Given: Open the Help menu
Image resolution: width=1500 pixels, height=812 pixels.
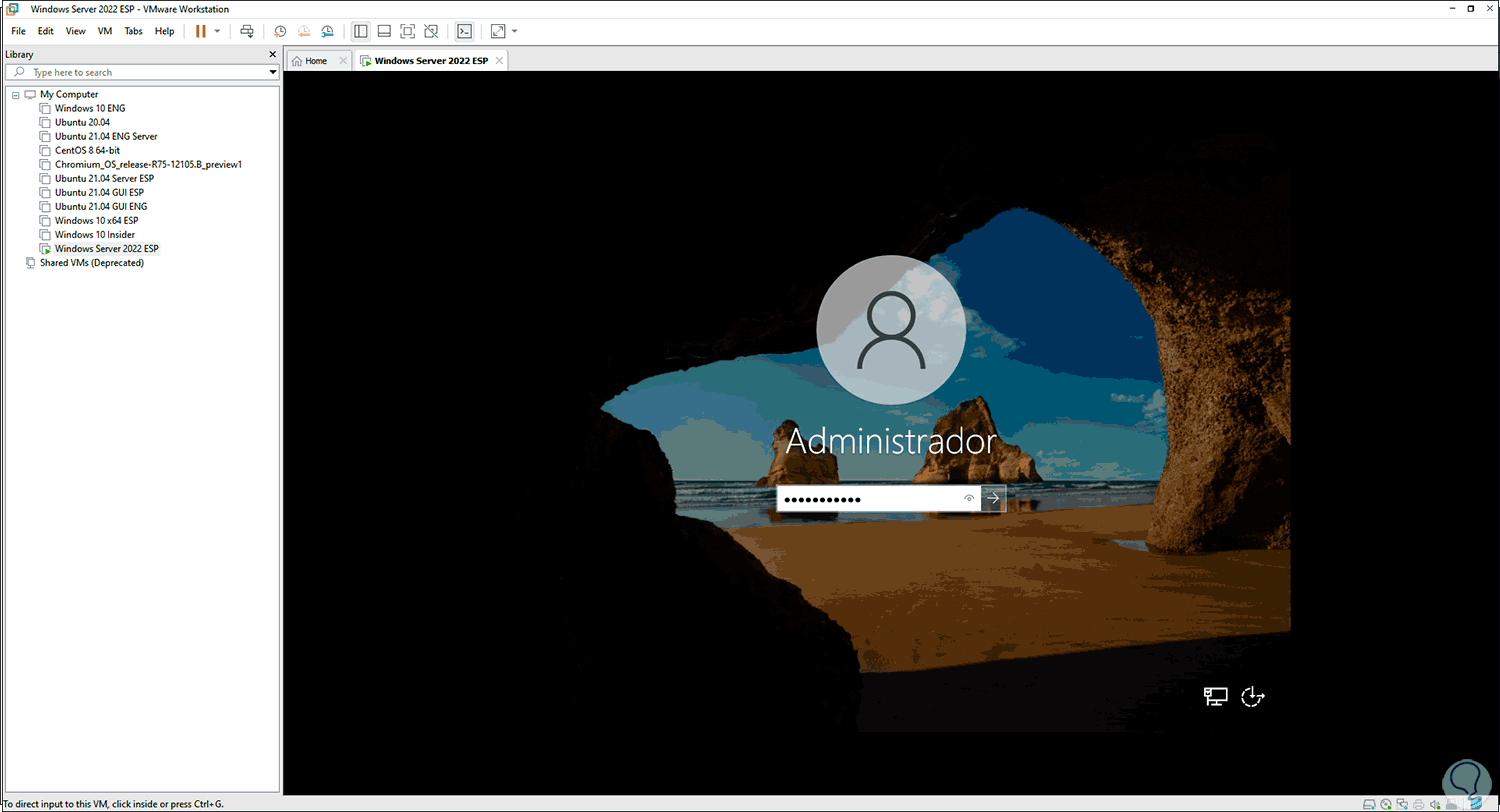Looking at the screenshot, I should click(165, 31).
